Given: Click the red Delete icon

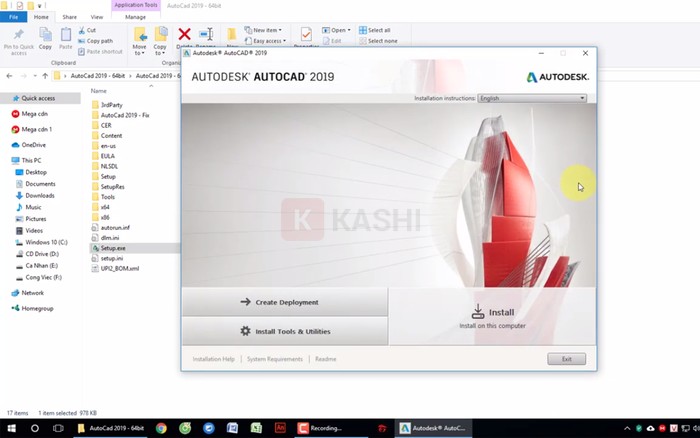Looking at the screenshot, I should (184, 34).
